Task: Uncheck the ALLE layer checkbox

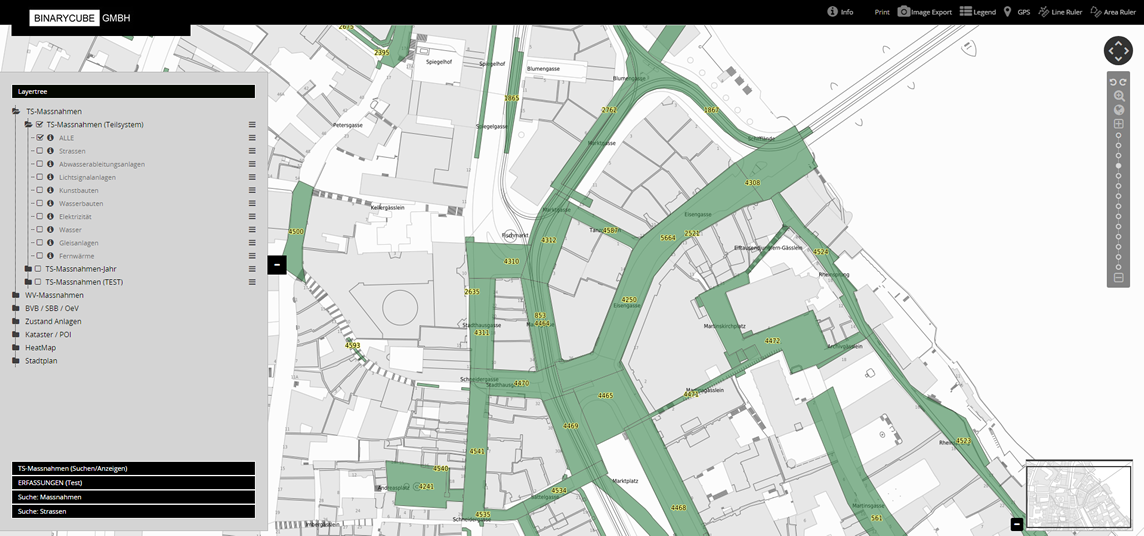Action: coord(39,138)
